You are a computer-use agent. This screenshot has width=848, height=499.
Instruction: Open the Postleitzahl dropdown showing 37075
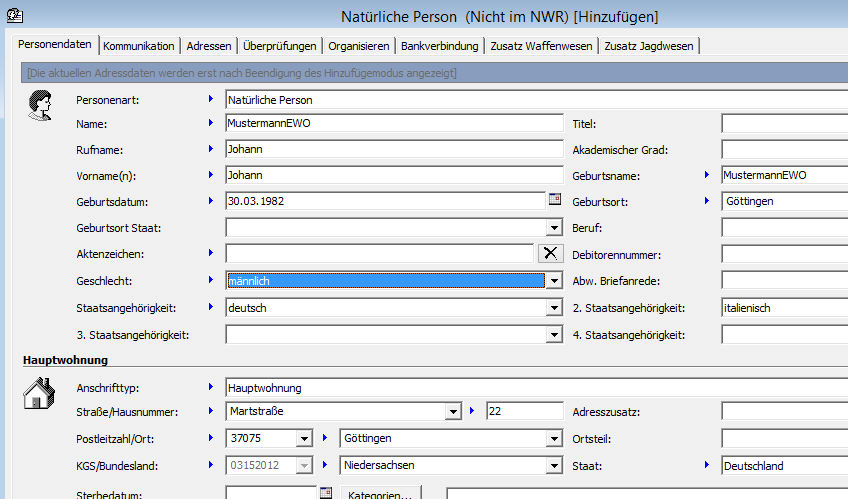click(x=304, y=439)
